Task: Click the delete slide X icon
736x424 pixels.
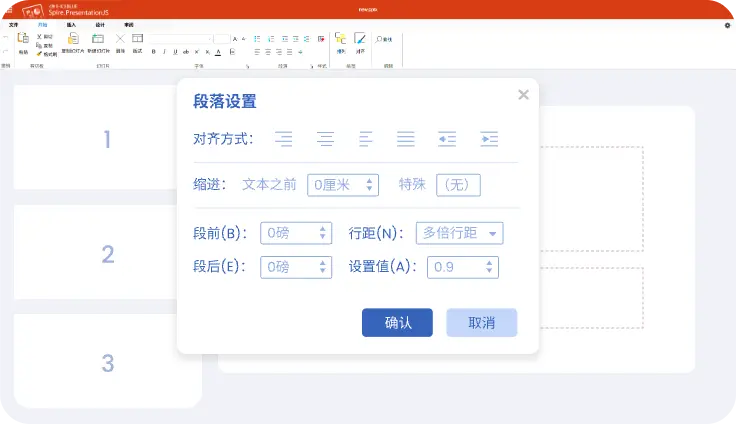Action: (120, 39)
